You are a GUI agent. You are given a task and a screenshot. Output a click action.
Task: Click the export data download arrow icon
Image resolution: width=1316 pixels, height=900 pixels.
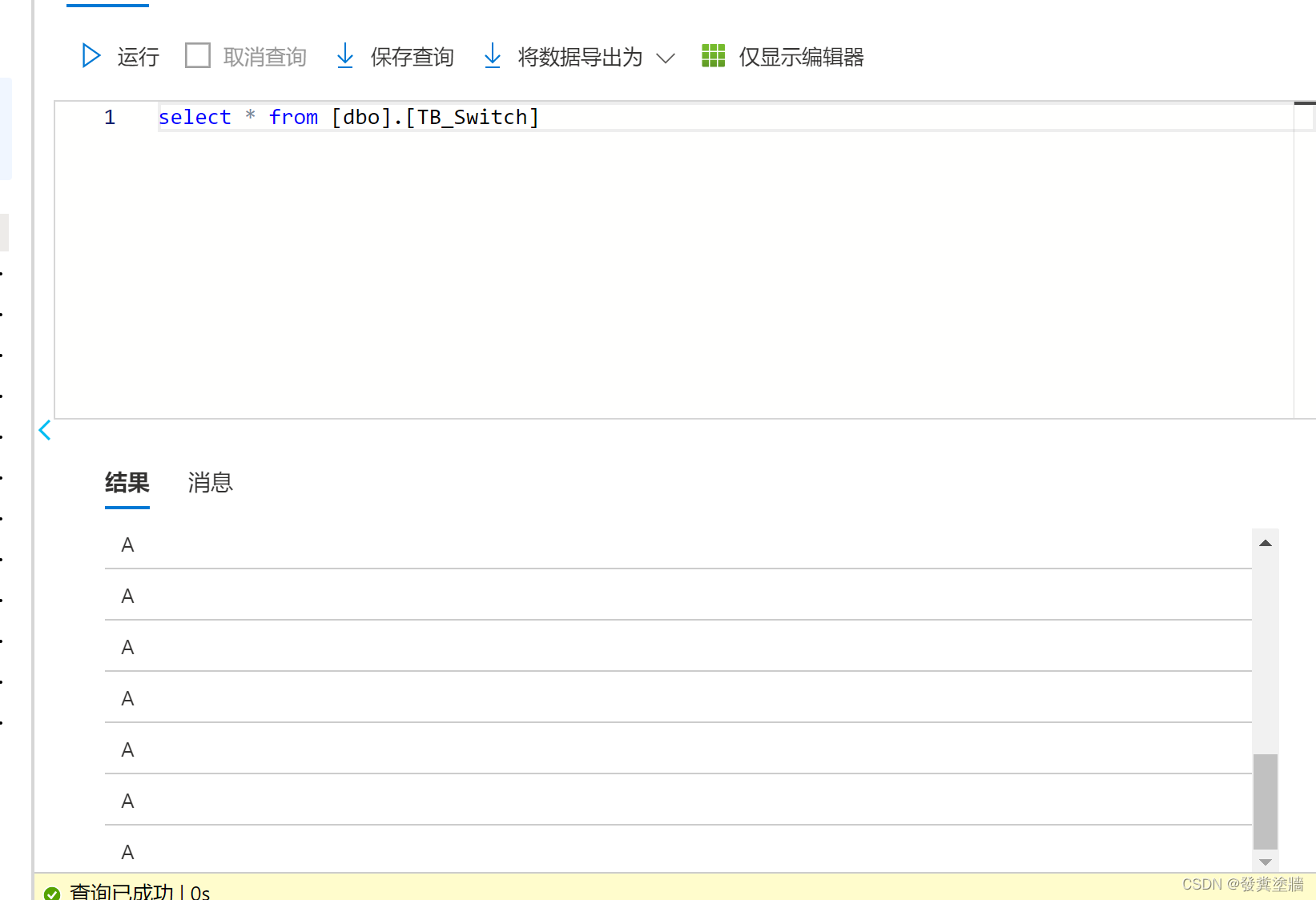pyautogui.click(x=492, y=56)
